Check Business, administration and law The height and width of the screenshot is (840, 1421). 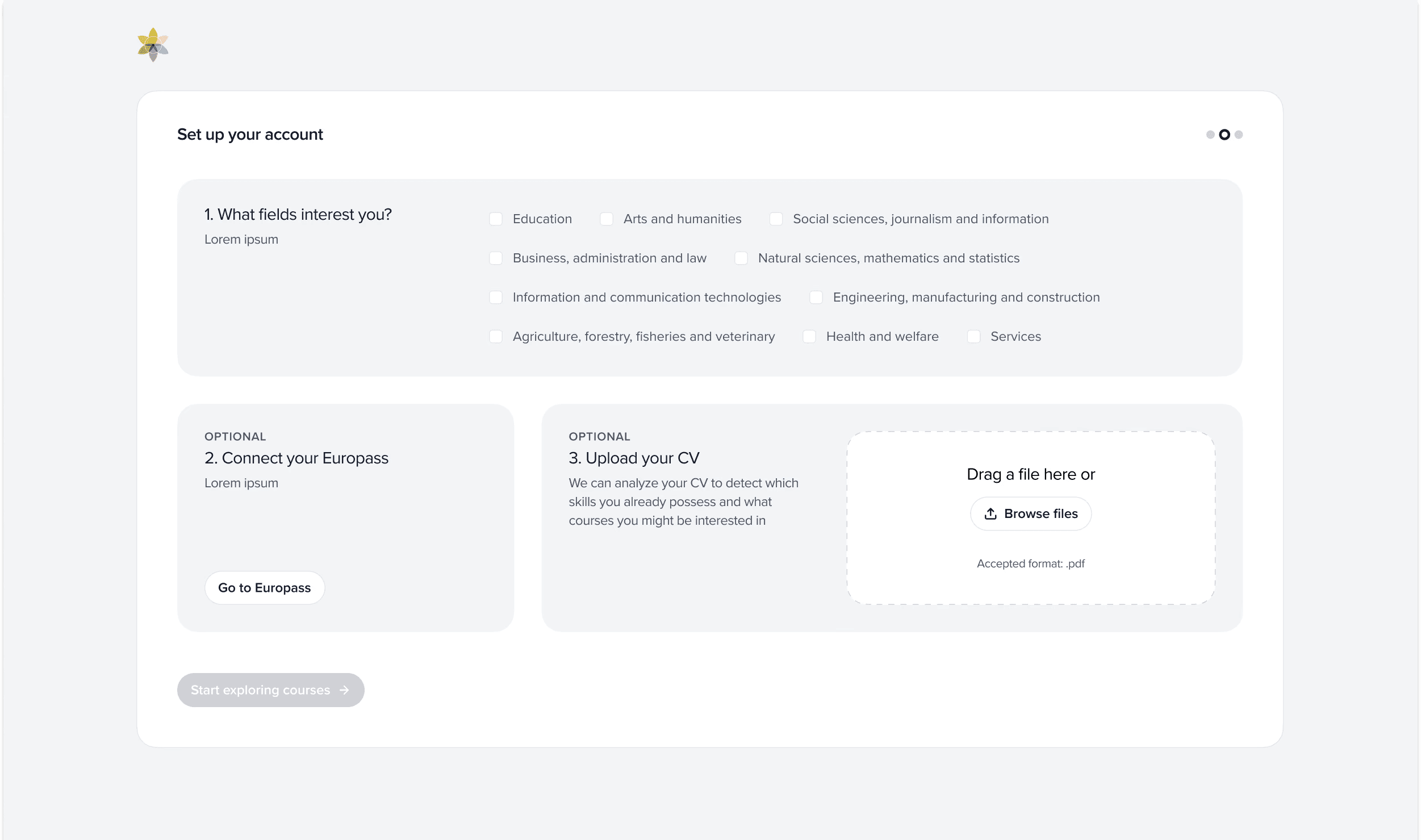(x=495, y=258)
